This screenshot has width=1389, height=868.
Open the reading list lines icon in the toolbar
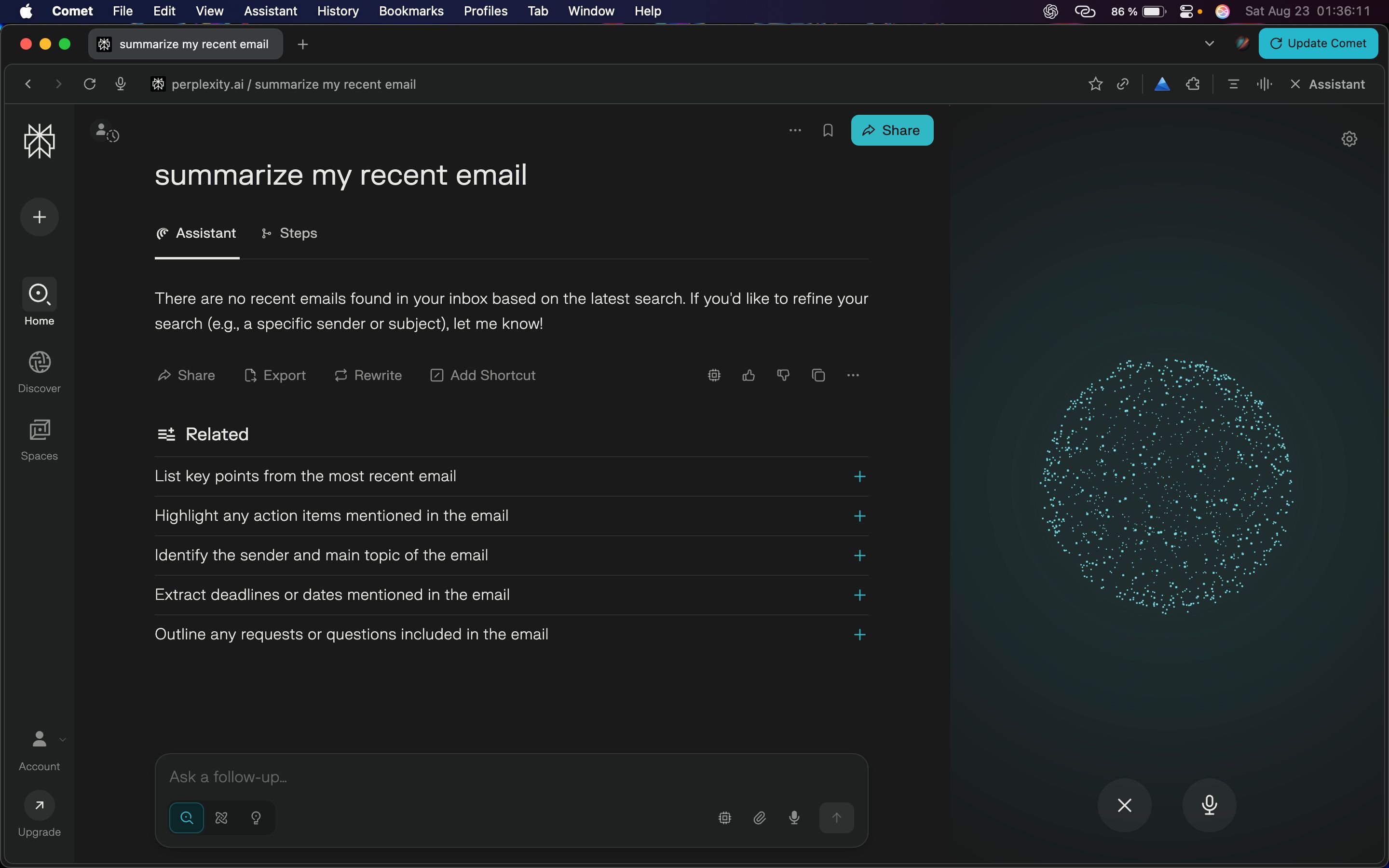[1233, 84]
